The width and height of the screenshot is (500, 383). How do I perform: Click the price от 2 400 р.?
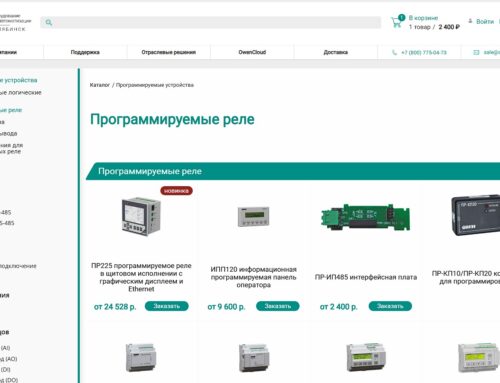click(x=338, y=307)
